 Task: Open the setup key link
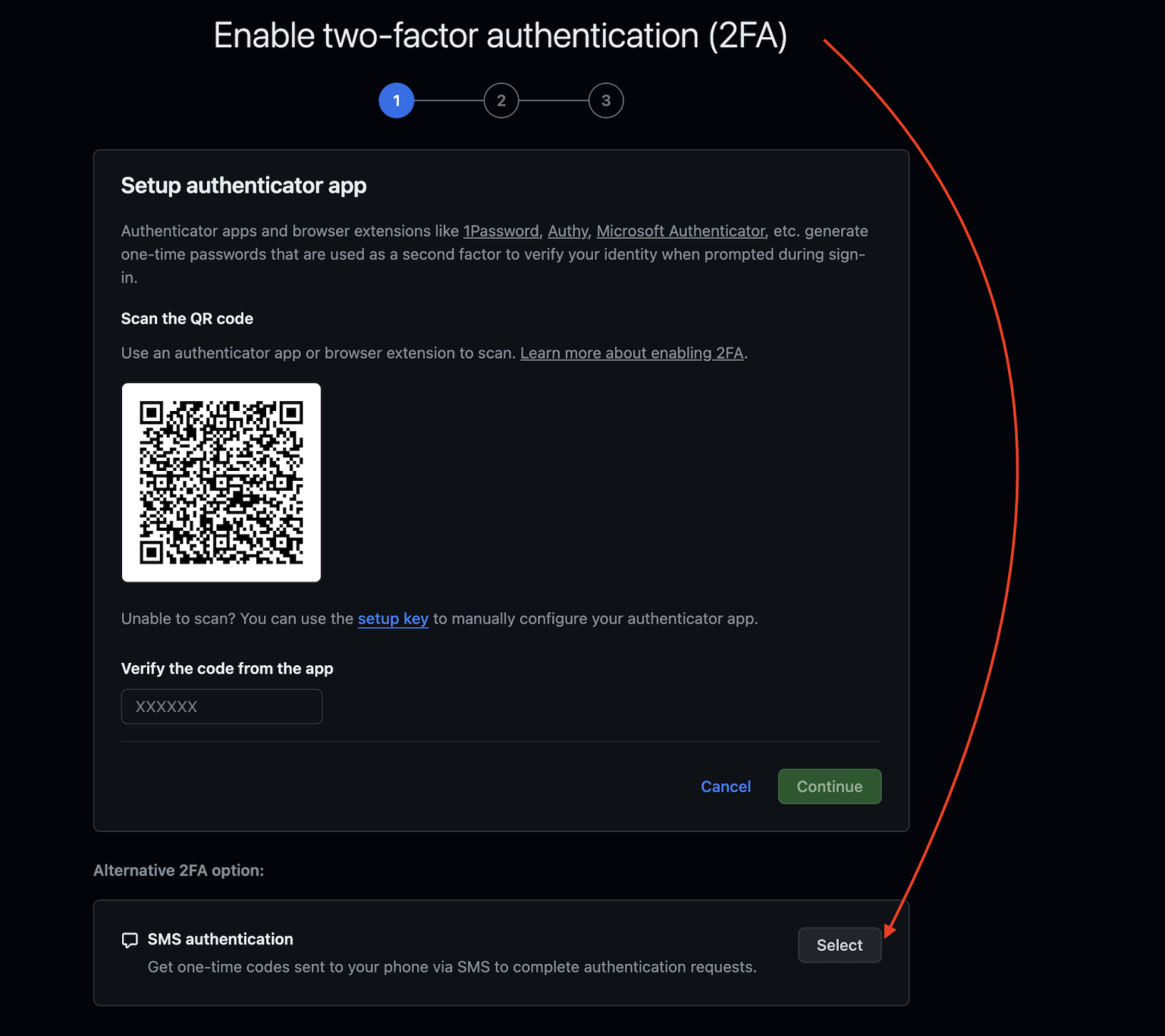[393, 619]
